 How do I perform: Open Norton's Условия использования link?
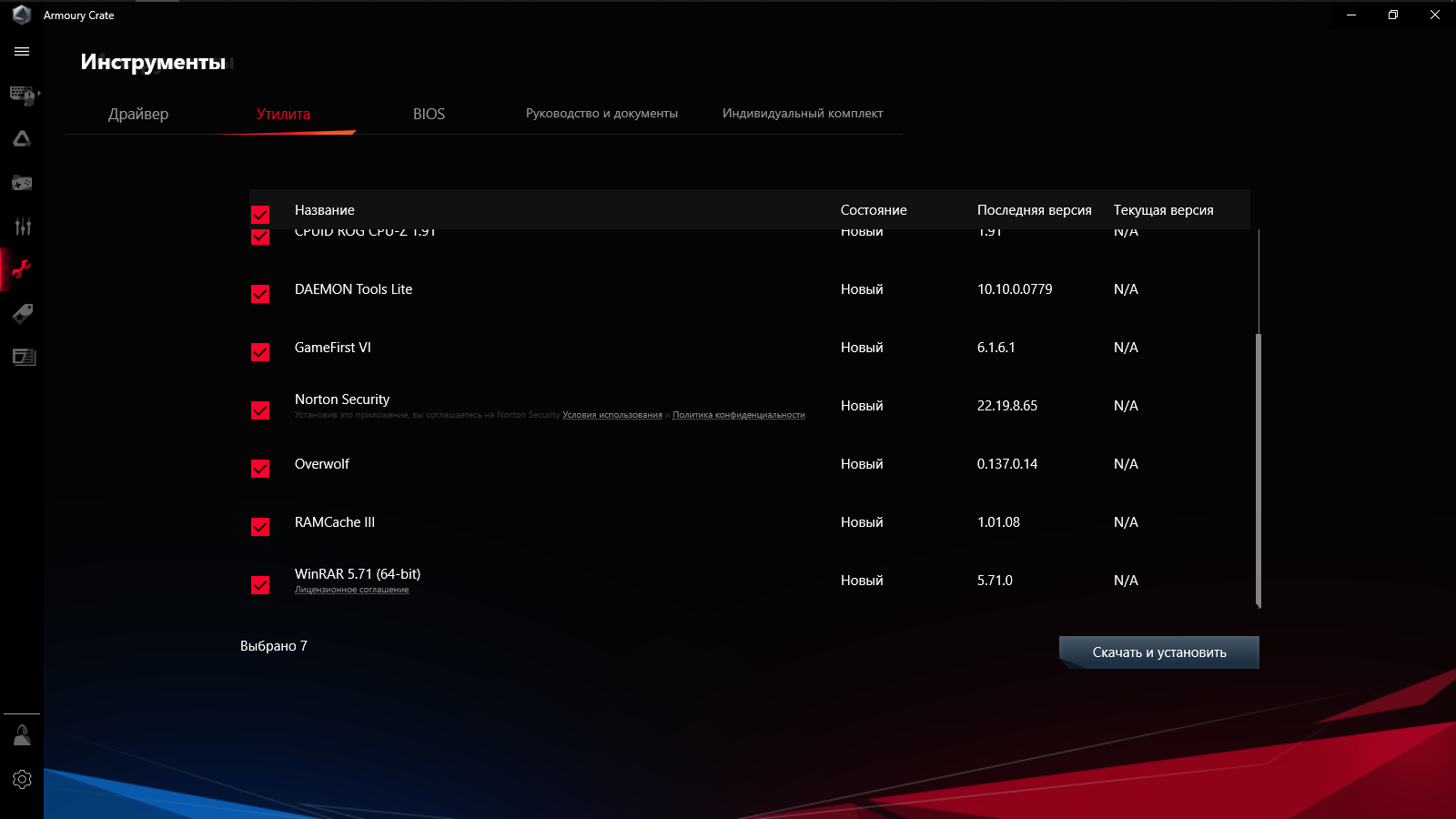coord(612,415)
